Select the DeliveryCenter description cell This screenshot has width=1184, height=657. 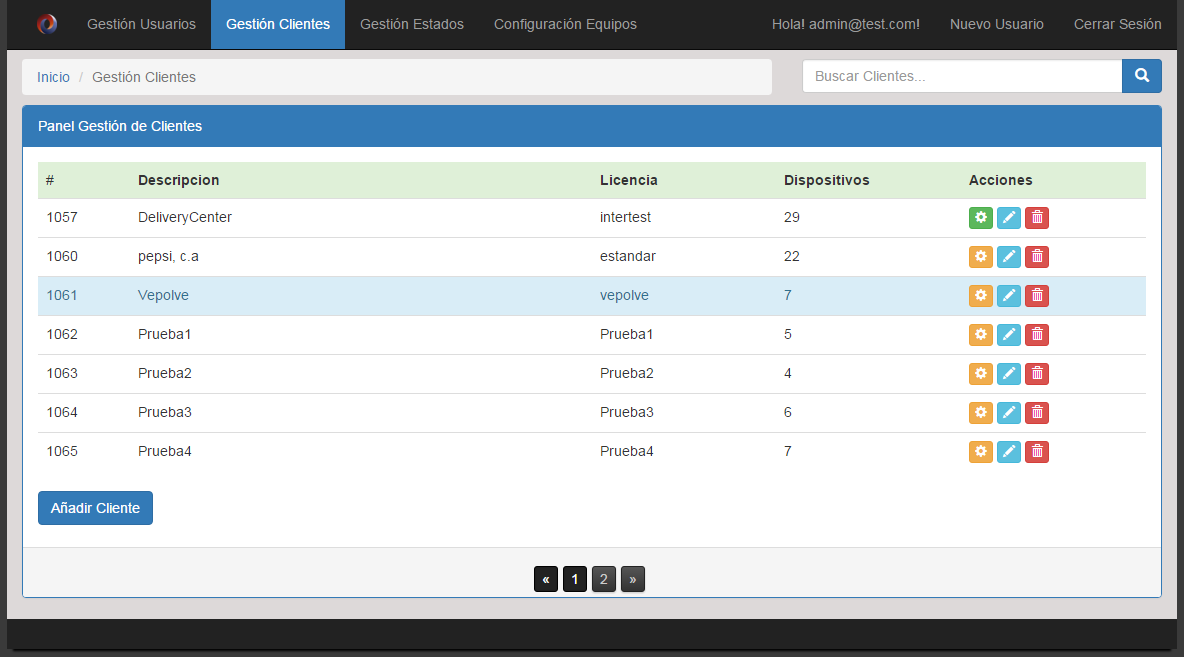(184, 217)
